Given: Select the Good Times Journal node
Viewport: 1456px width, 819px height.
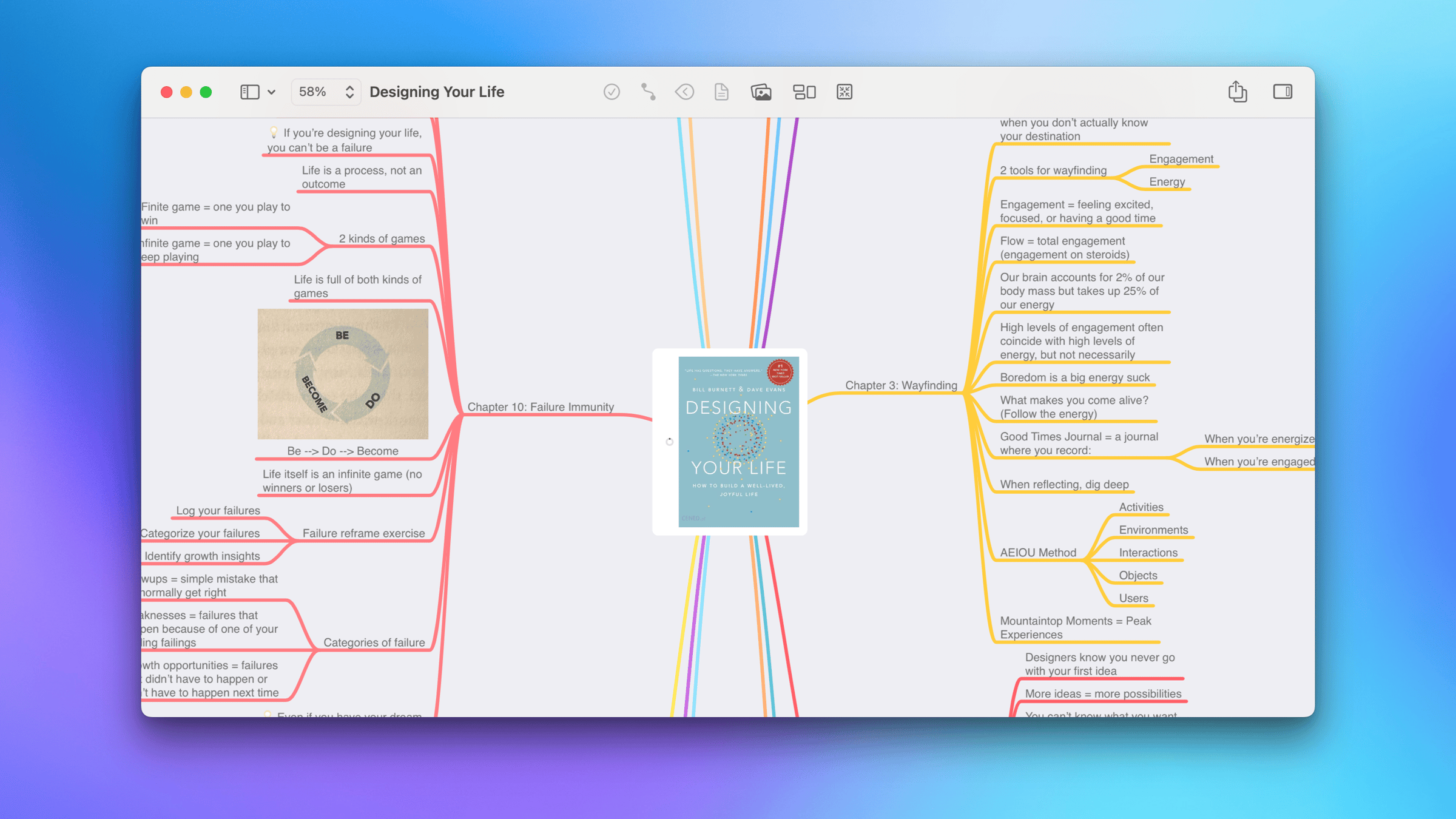Looking at the screenshot, I should click(x=1079, y=443).
